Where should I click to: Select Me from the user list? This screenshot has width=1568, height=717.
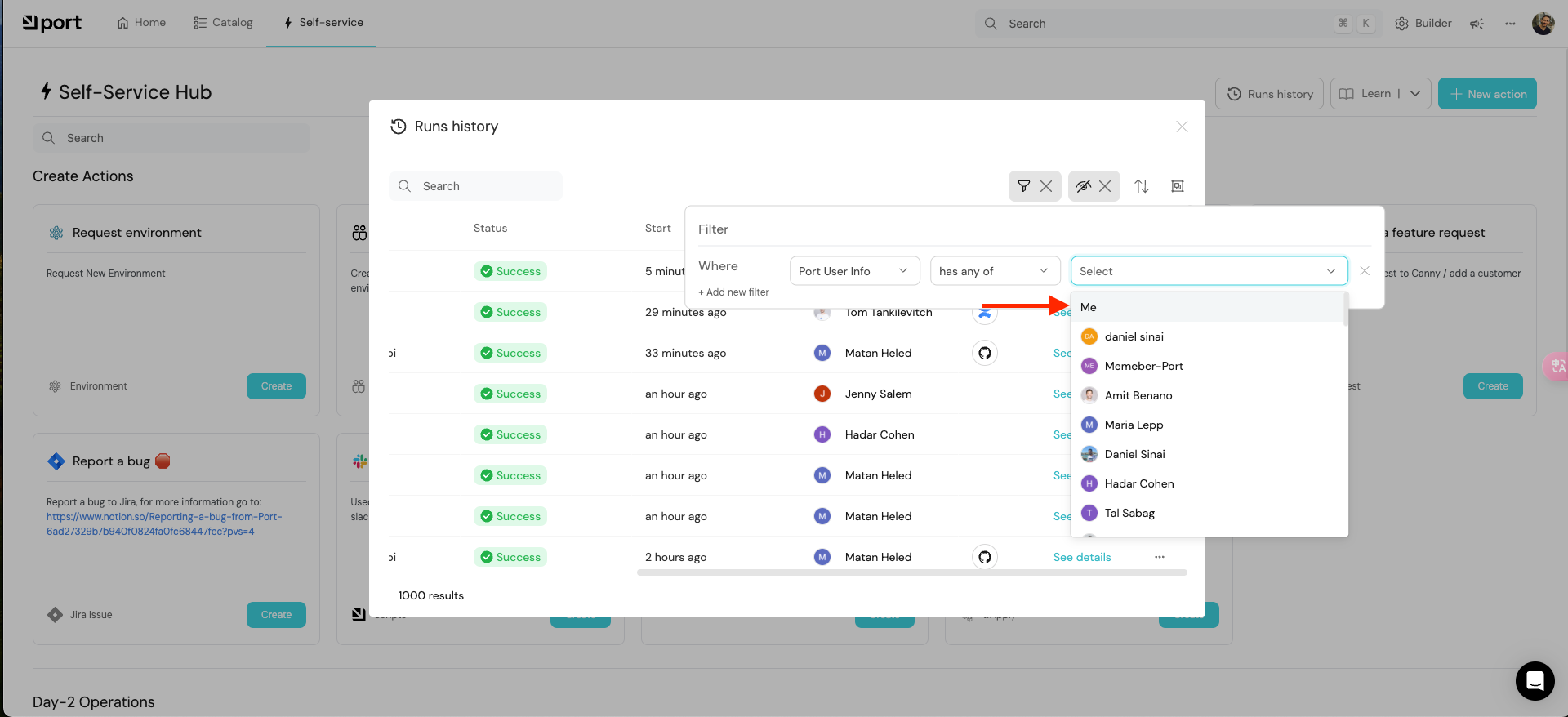pyautogui.click(x=1207, y=307)
